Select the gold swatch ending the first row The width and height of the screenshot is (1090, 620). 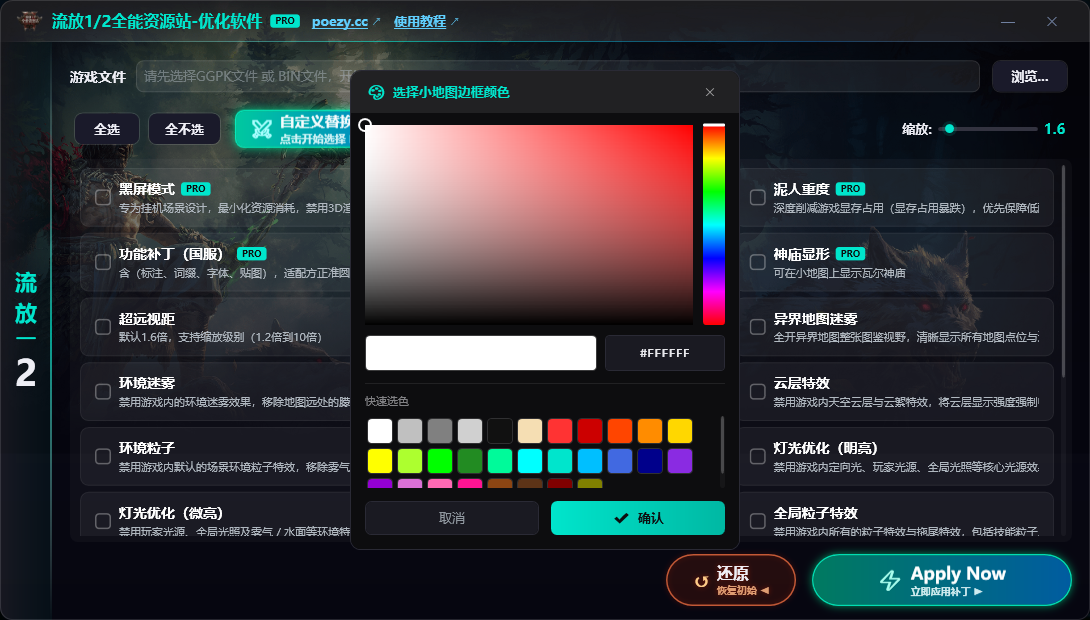[680, 431]
